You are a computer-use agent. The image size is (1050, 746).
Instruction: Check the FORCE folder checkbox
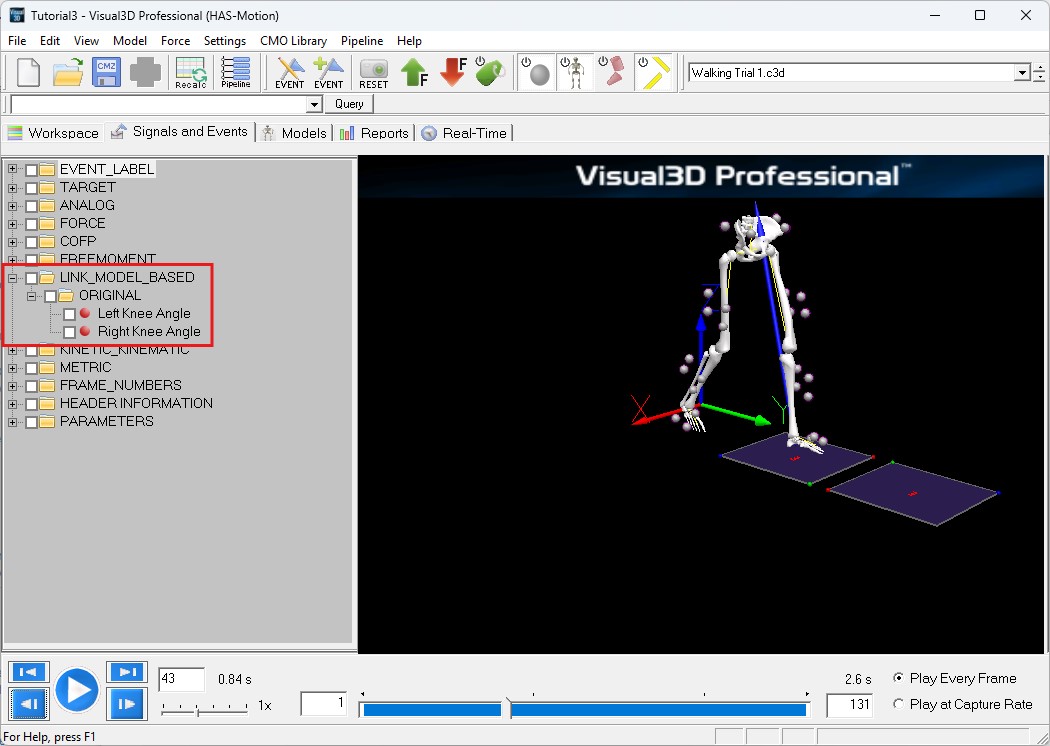[31, 224]
